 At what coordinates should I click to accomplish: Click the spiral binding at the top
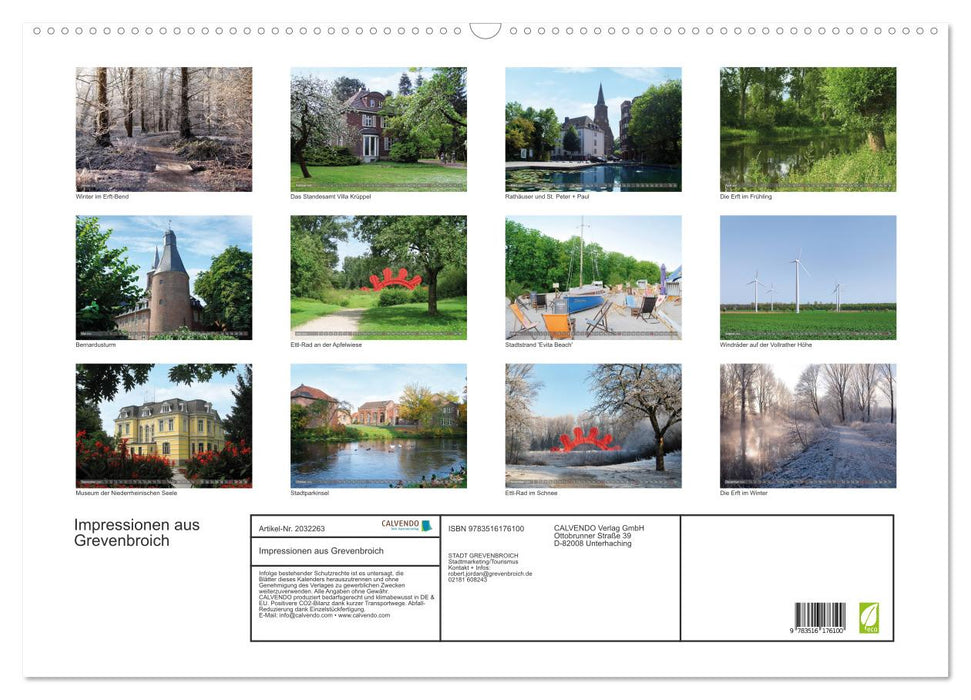tap(485, 33)
